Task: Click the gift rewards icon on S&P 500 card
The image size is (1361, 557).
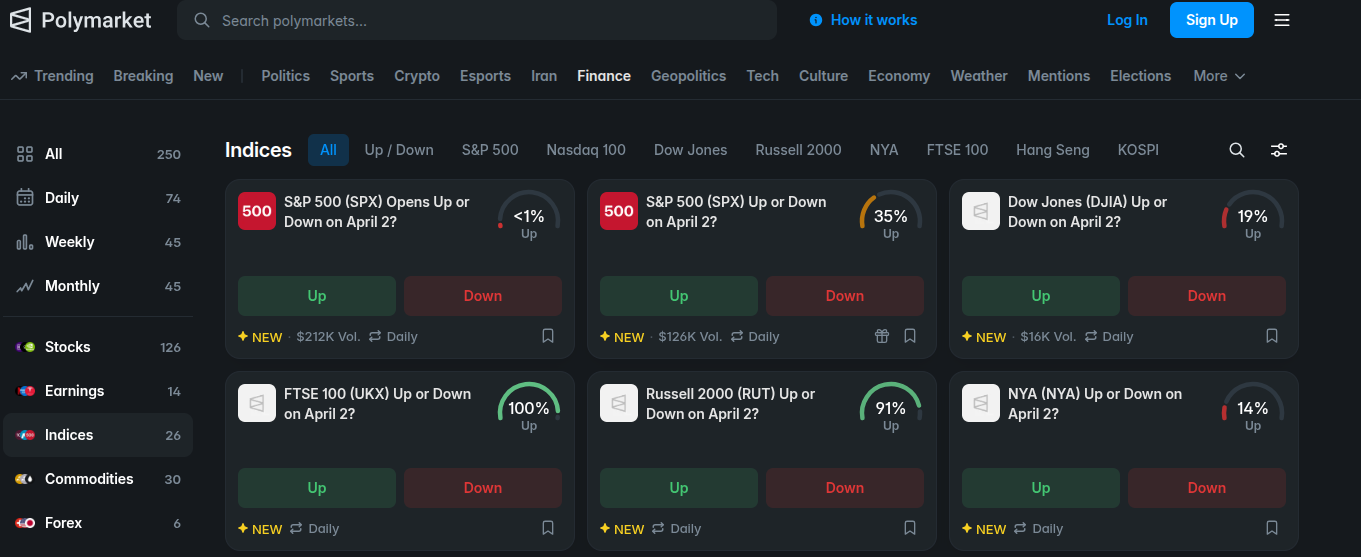Action: pos(882,336)
